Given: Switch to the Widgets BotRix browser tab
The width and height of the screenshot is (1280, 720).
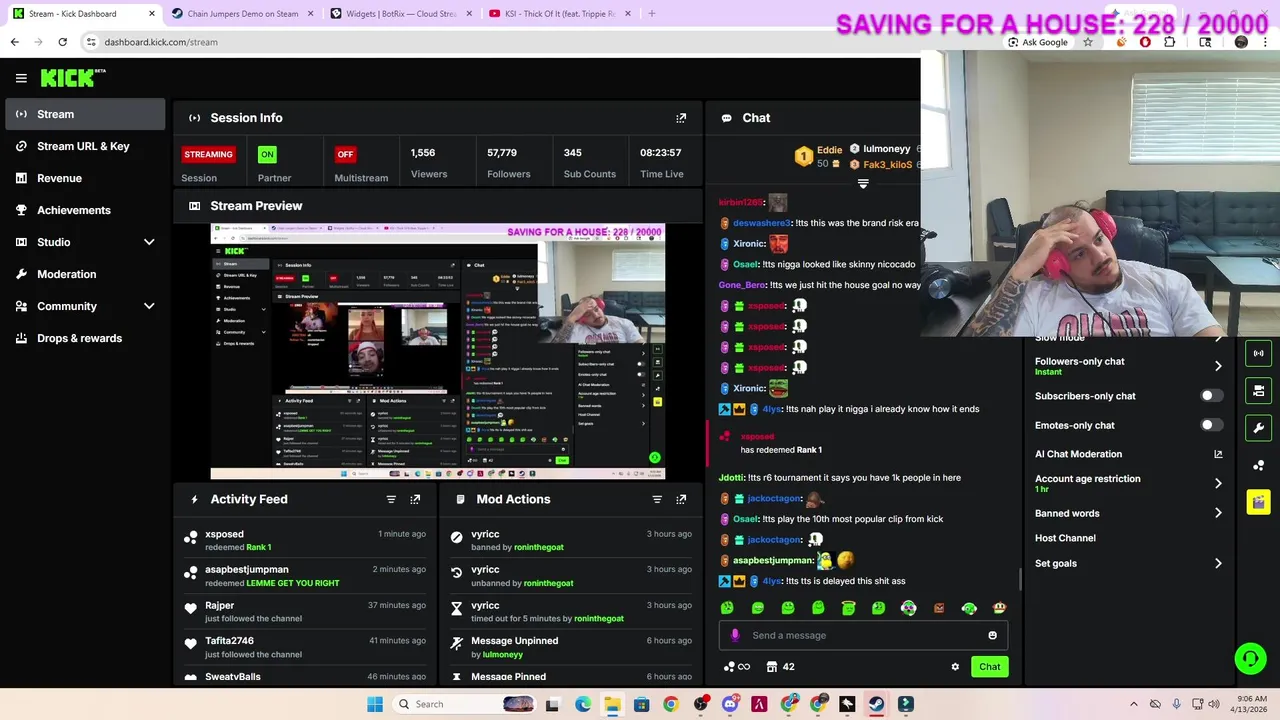Looking at the screenshot, I should pos(402,14).
